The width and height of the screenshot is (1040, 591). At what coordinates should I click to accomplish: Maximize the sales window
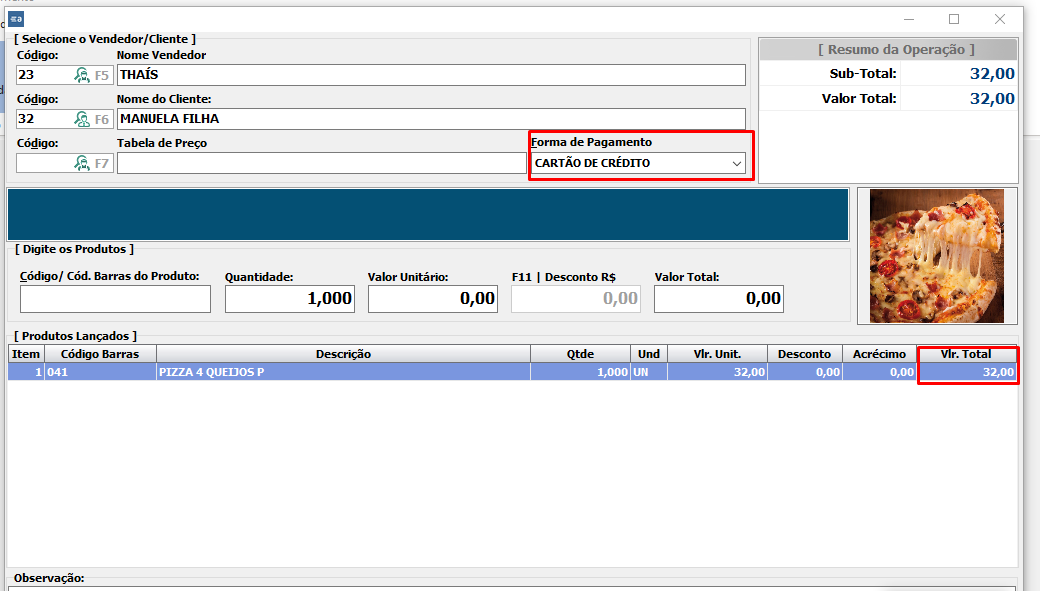coord(954,19)
